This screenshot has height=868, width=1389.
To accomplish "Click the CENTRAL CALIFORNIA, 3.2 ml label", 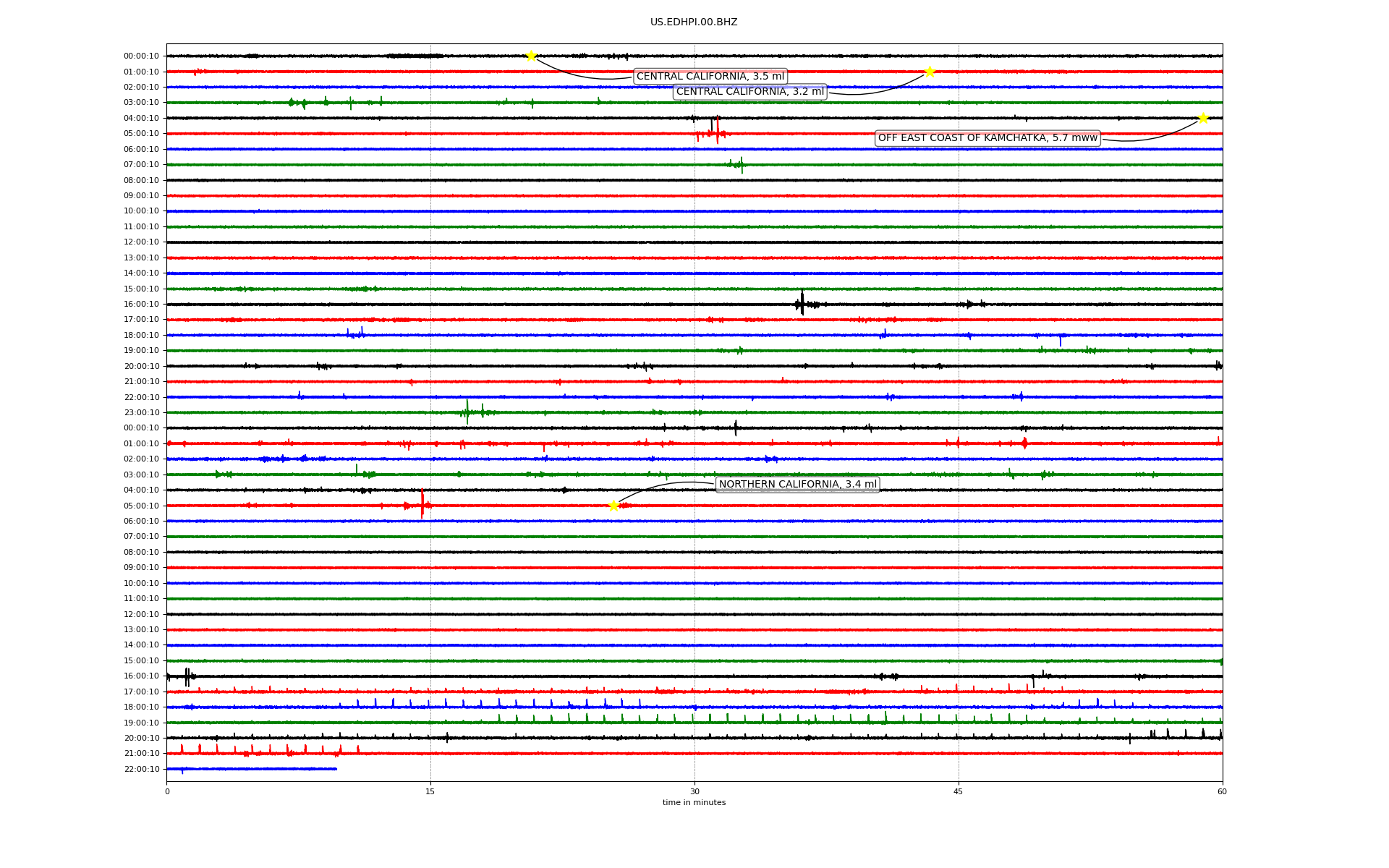I will [749, 92].
